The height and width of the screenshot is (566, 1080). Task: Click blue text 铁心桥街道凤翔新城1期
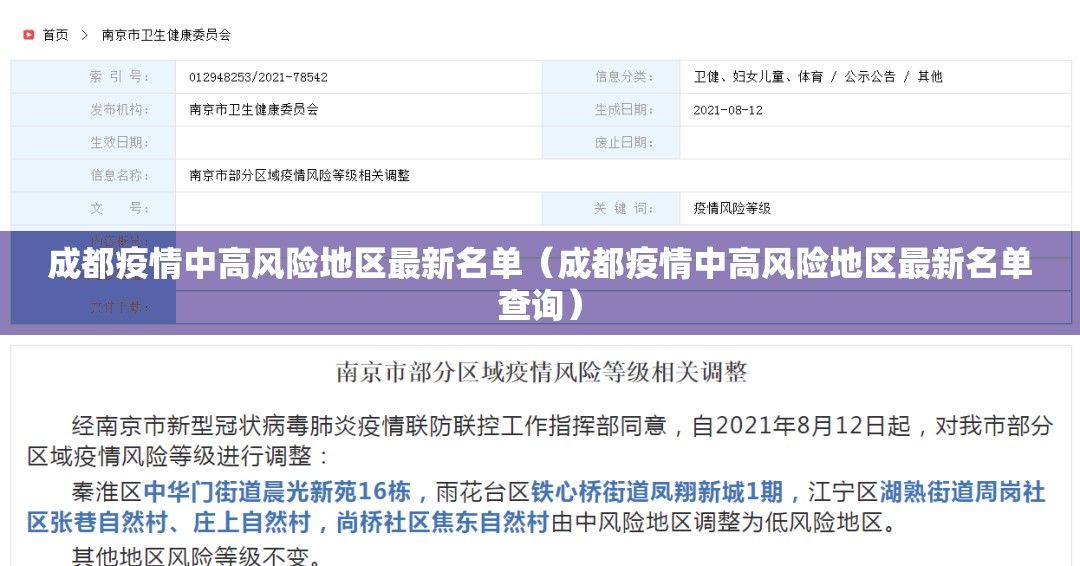pyautogui.click(x=656, y=492)
